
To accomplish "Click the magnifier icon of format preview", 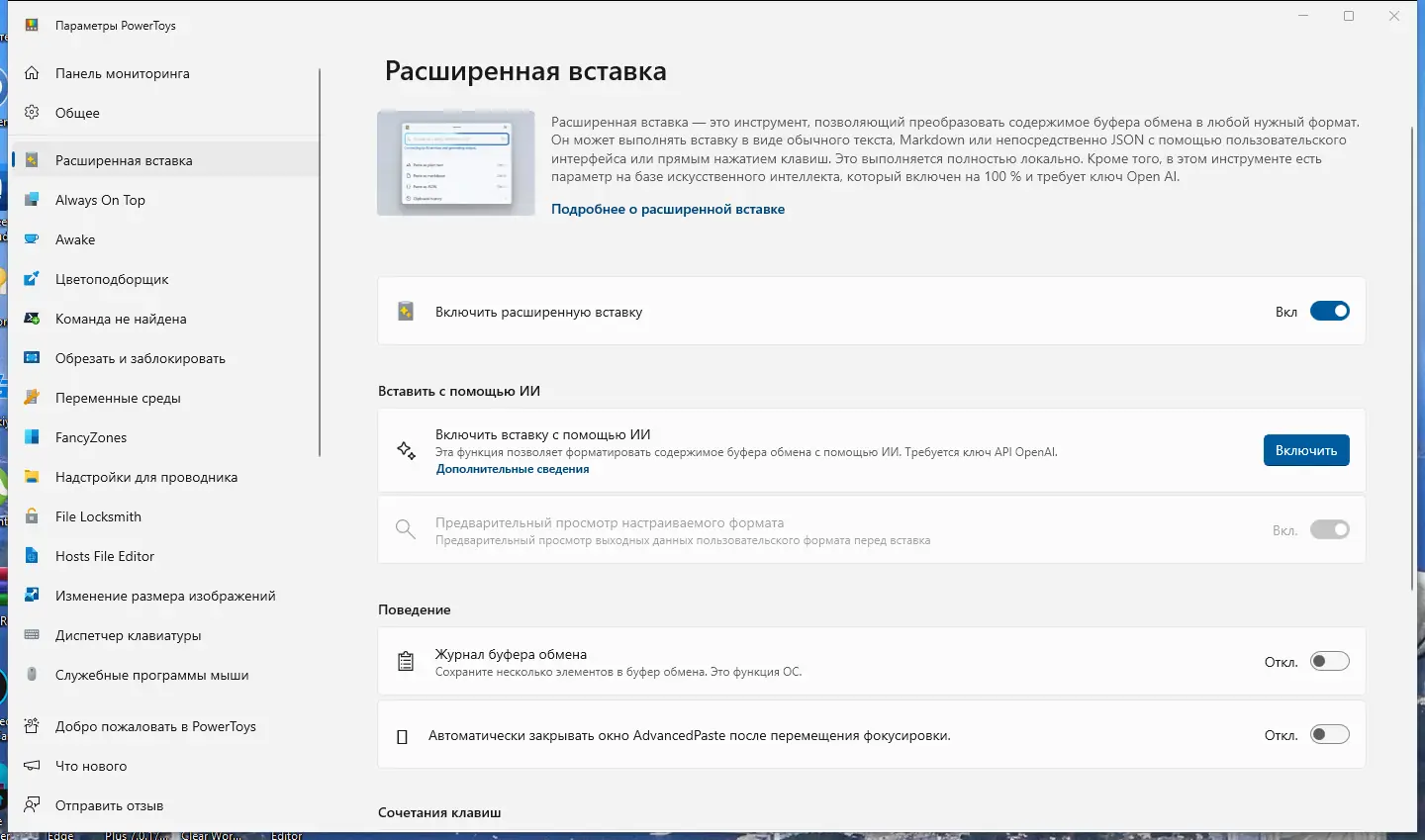I will (406, 530).
